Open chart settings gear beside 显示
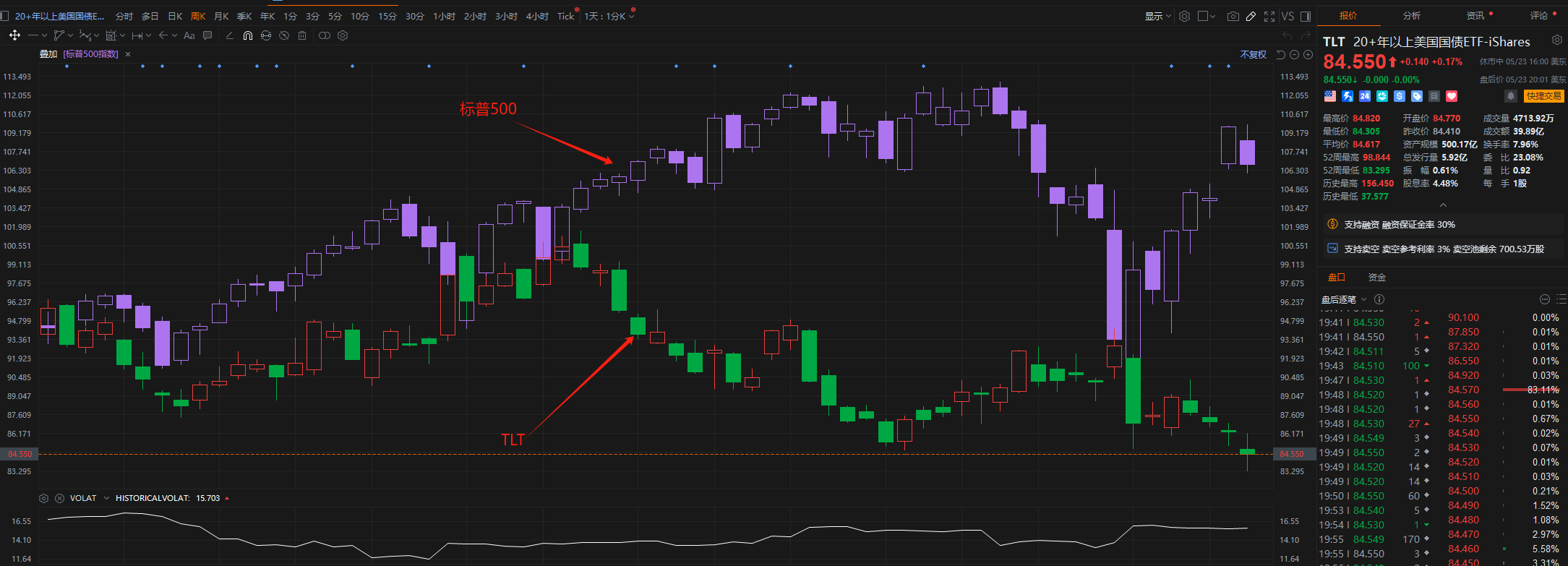The width and height of the screenshot is (1568, 566). coord(1184,16)
